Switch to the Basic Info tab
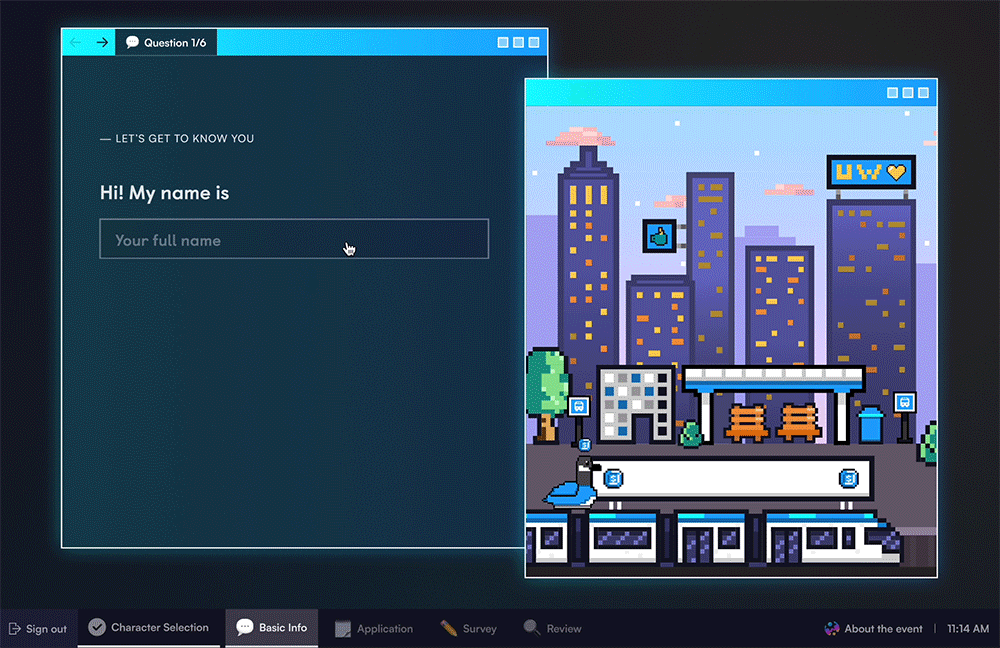Image resolution: width=1000 pixels, height=648 pixels. coord(272,628)
